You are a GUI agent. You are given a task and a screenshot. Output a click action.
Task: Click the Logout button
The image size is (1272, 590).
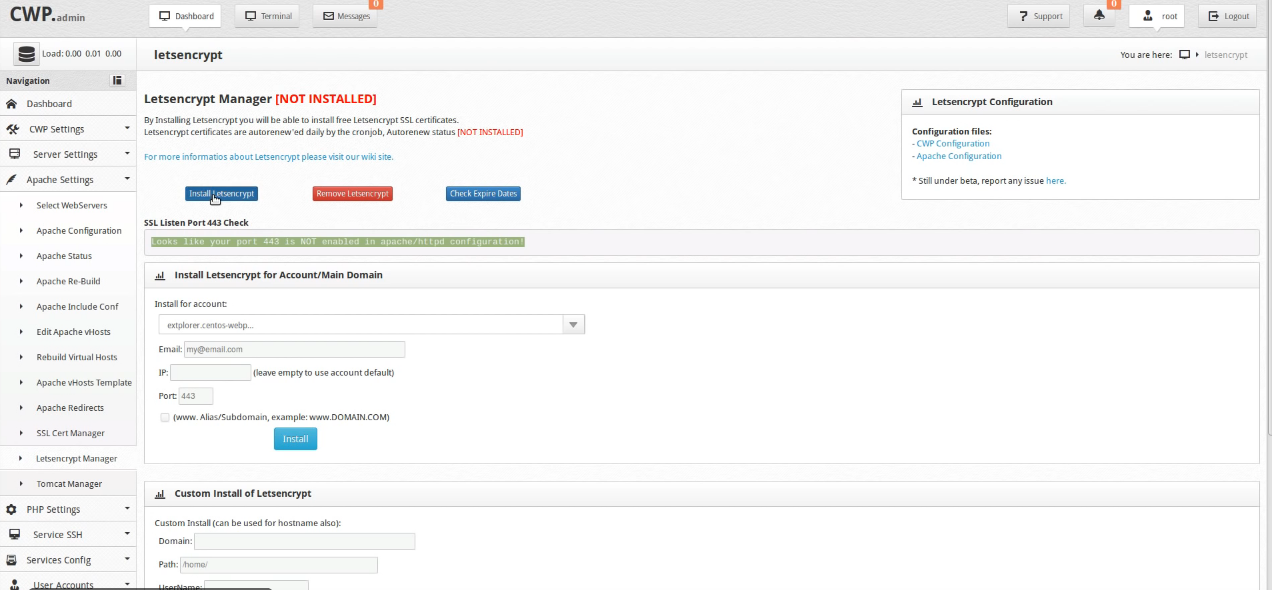click(1228, 16)
